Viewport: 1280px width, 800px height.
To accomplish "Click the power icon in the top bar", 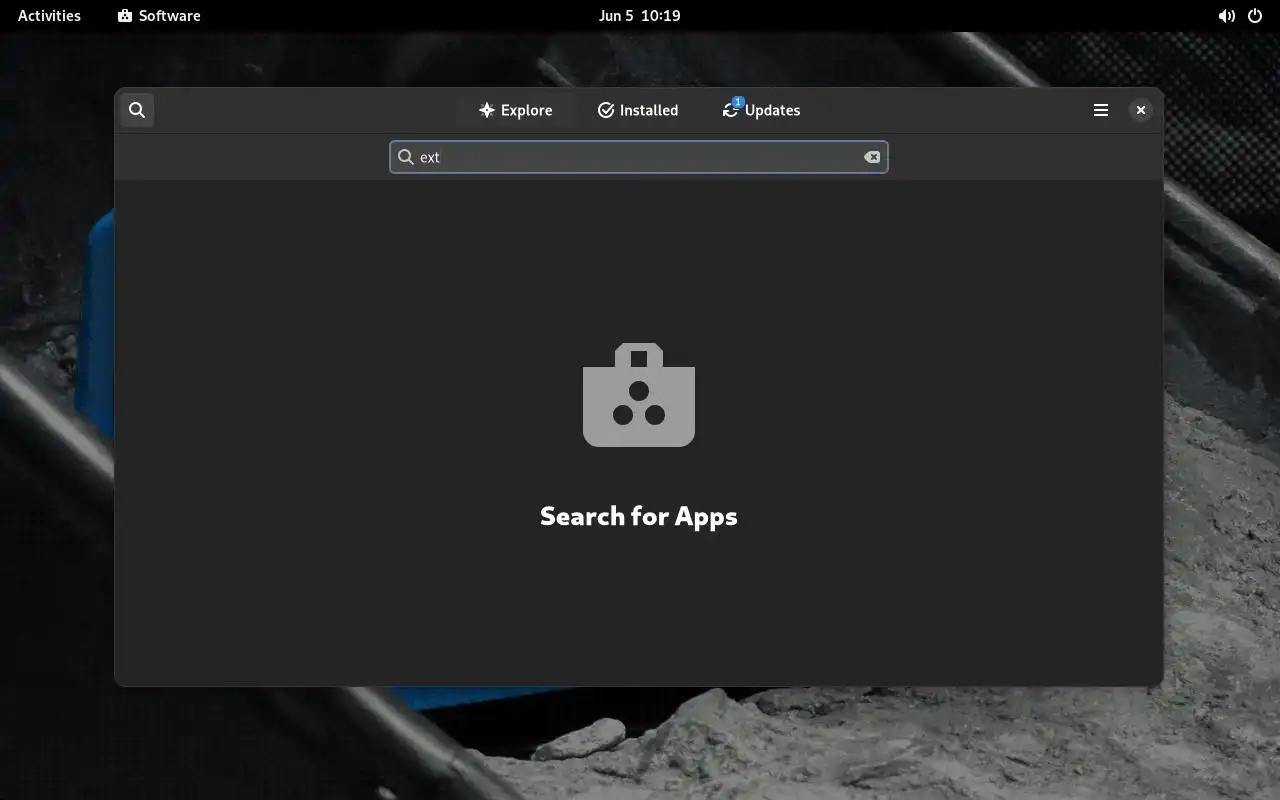I will [1255, 15].
